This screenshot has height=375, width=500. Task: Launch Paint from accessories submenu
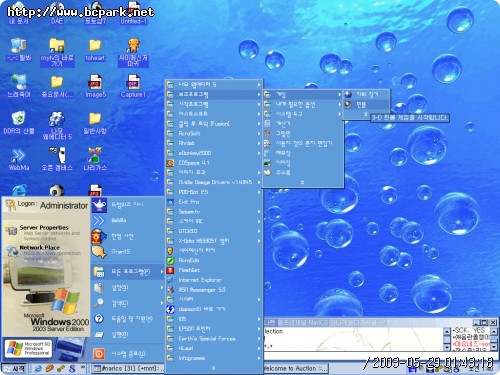[x=303, y=134]
